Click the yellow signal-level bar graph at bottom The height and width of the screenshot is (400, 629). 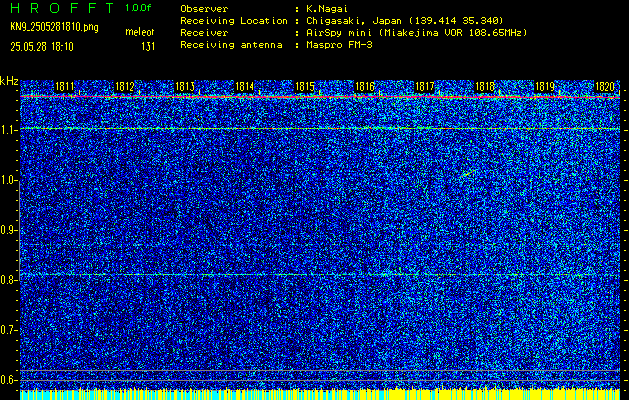(x=320, y=394)
